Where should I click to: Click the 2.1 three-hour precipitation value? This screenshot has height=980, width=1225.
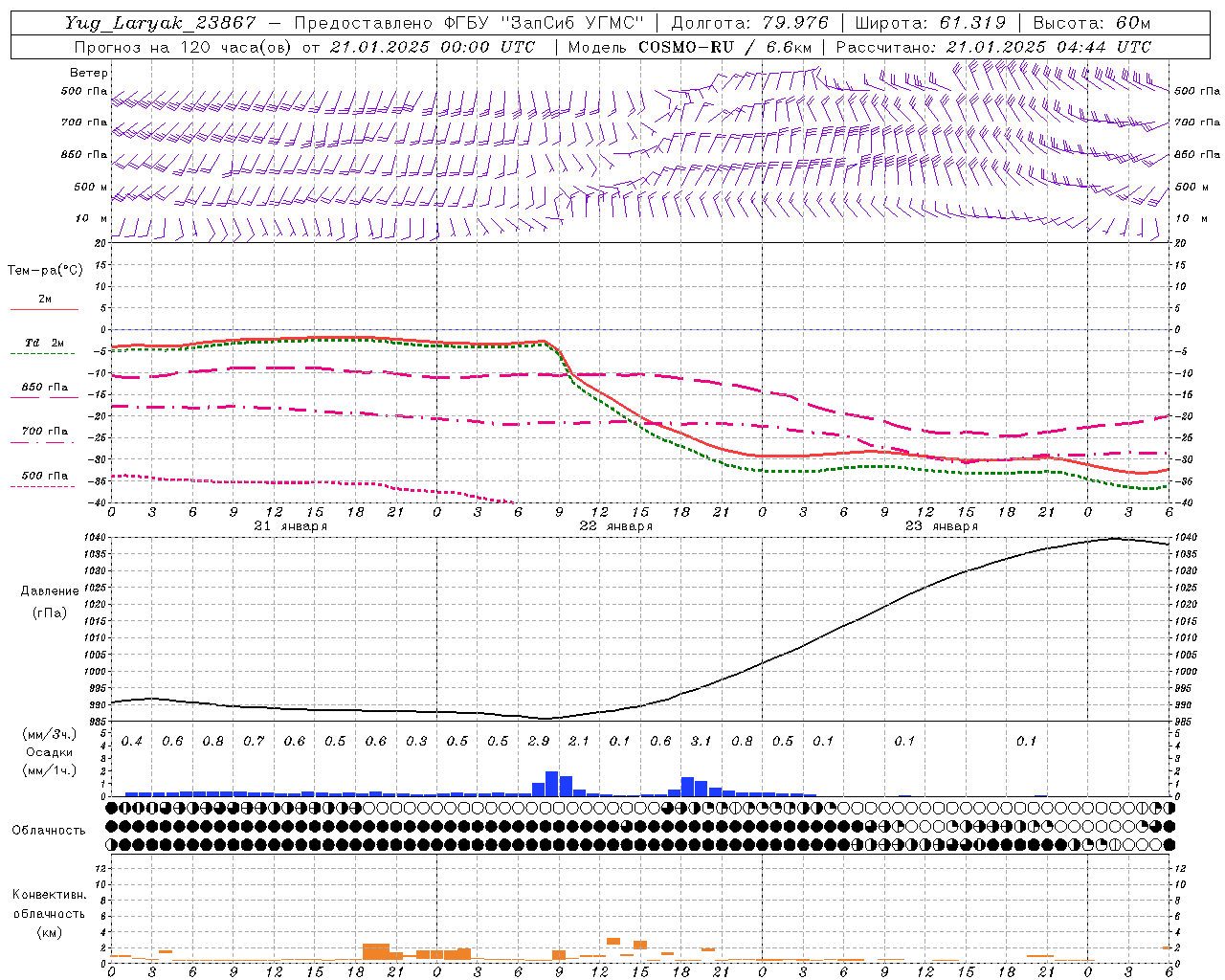[x=579, y=742]
